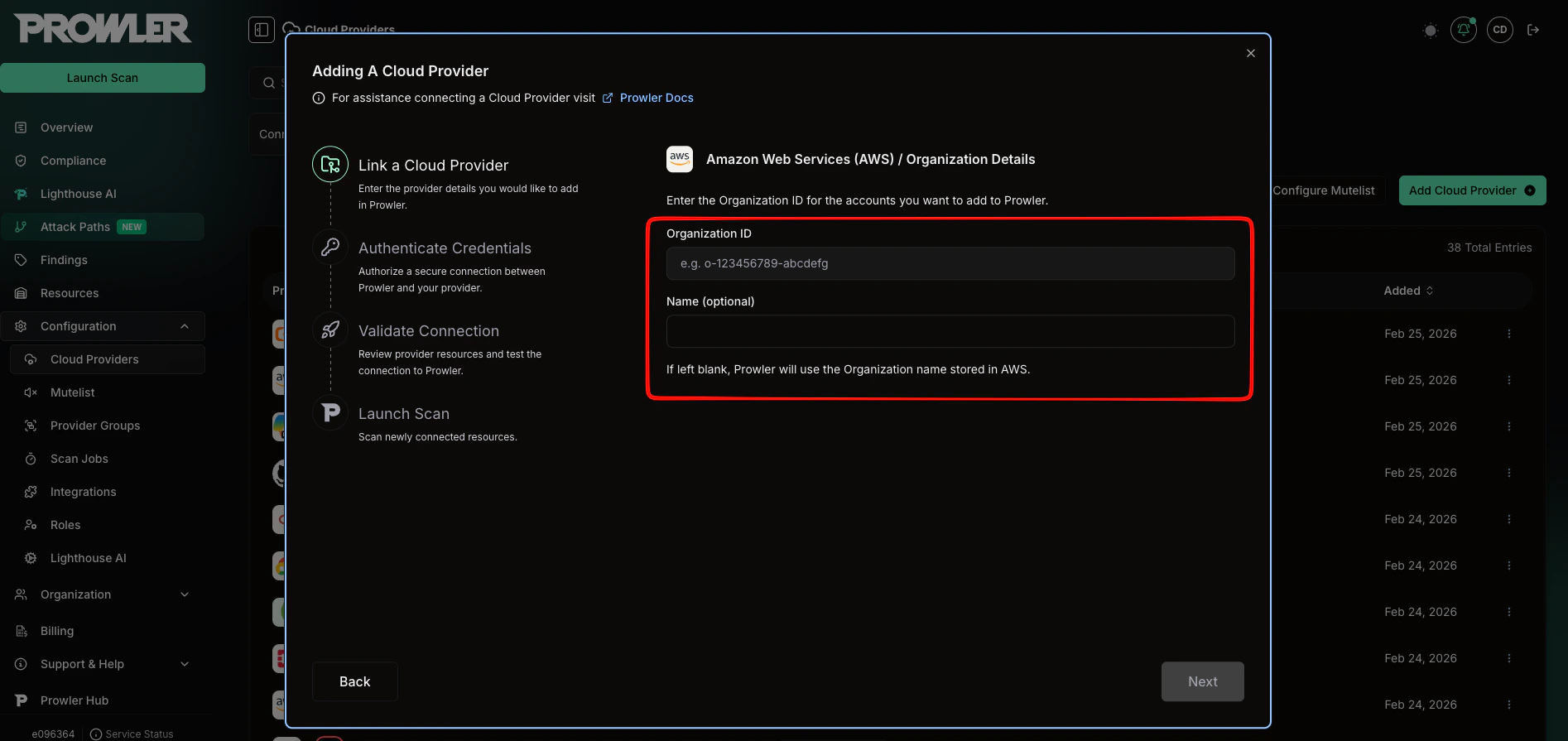
Task: Click the Organization ID input field
Action: (950, 263)
